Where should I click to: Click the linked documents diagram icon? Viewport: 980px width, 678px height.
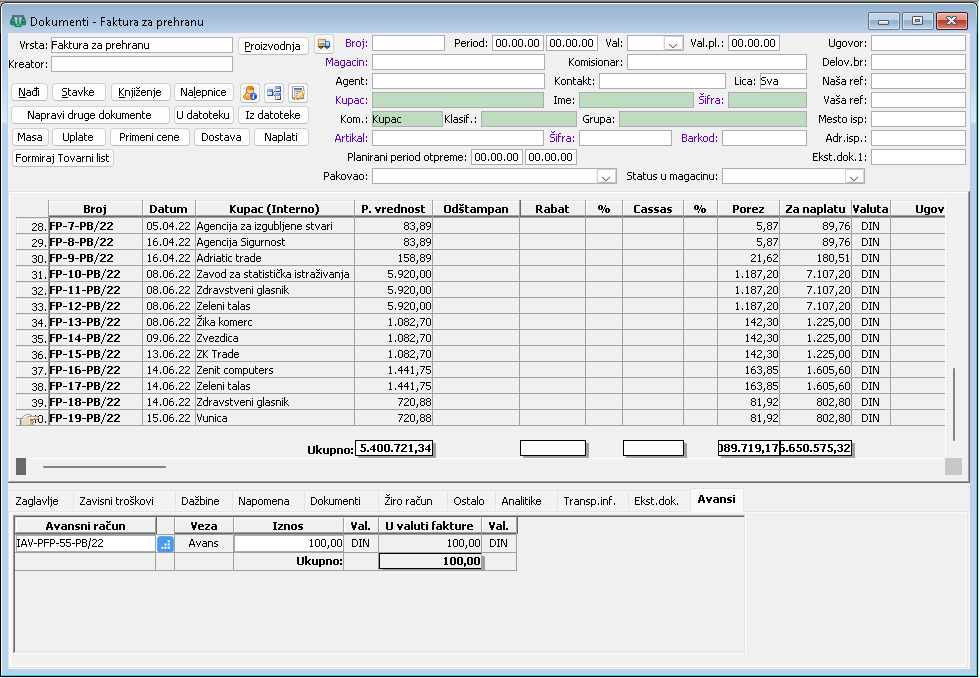[274, 92]
